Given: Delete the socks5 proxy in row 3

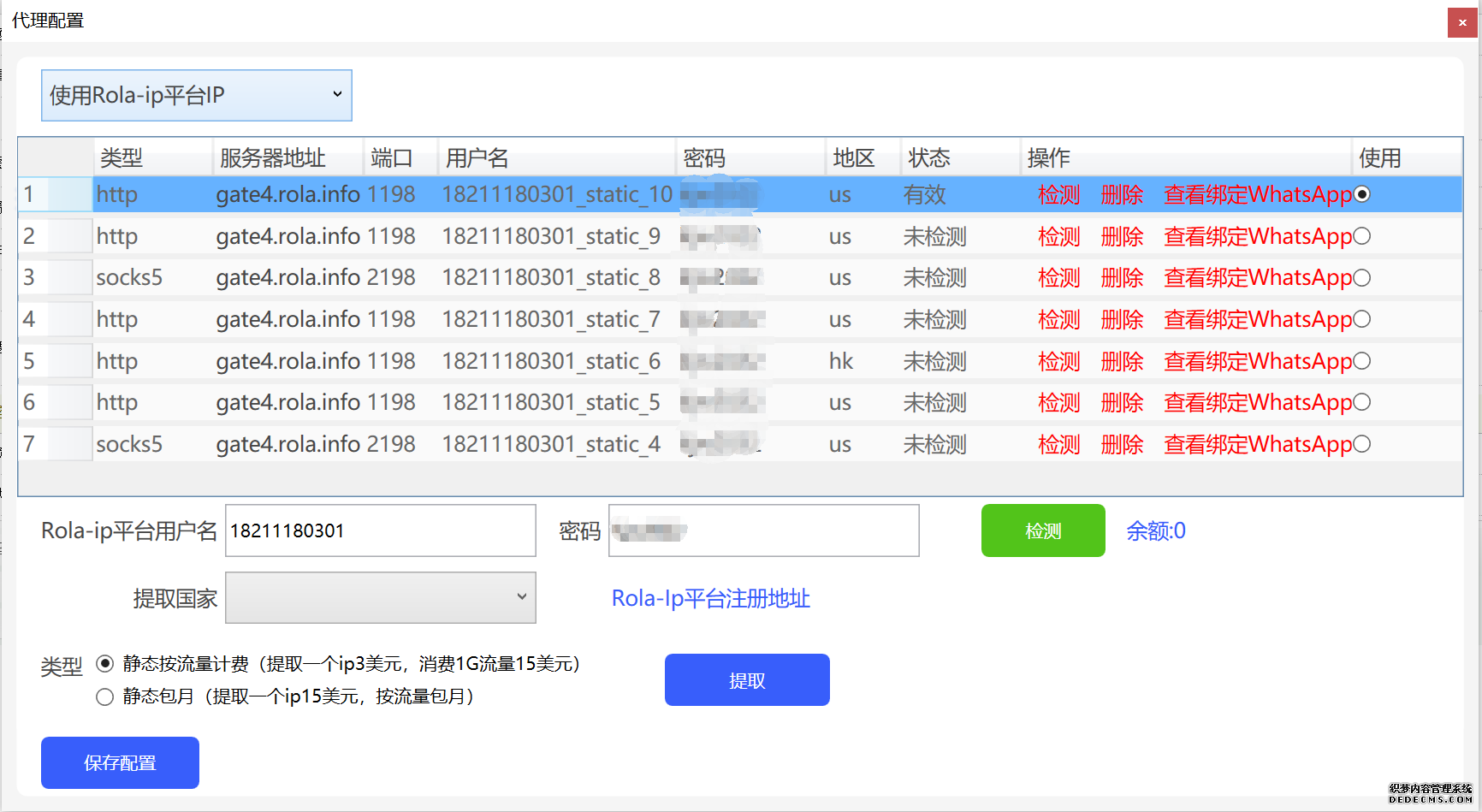Looking at the screenshot, I should 1122,277.
